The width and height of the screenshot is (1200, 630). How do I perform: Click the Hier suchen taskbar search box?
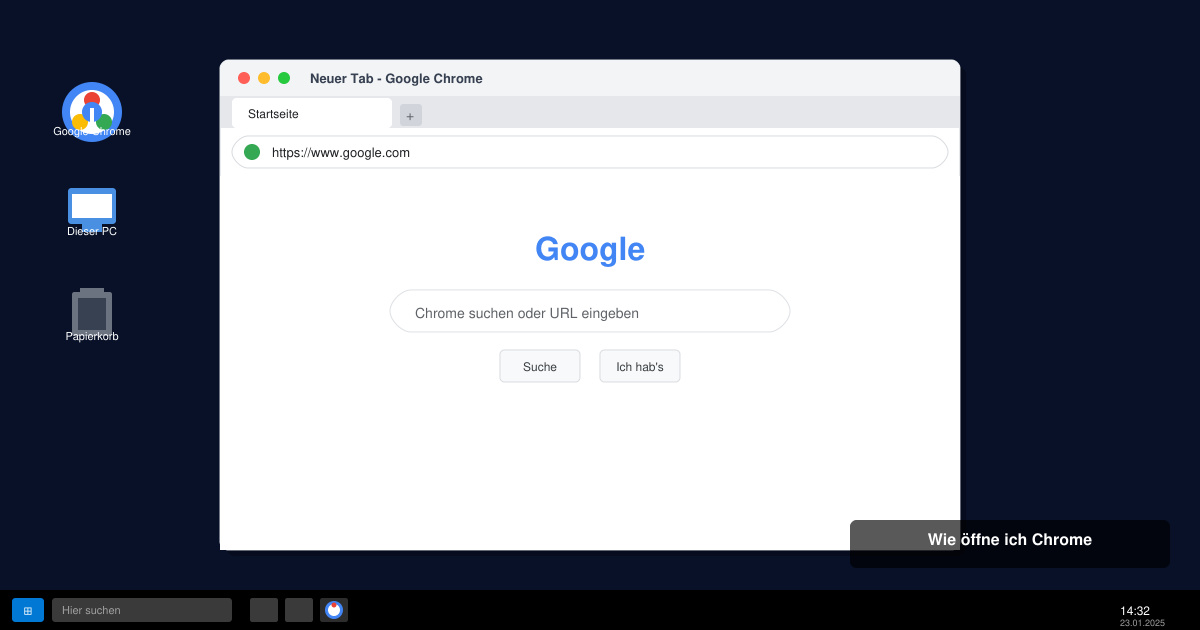tap(142, 610)
